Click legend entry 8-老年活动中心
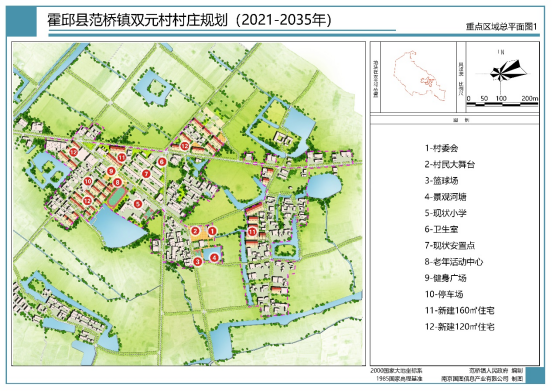 (453, 262)
